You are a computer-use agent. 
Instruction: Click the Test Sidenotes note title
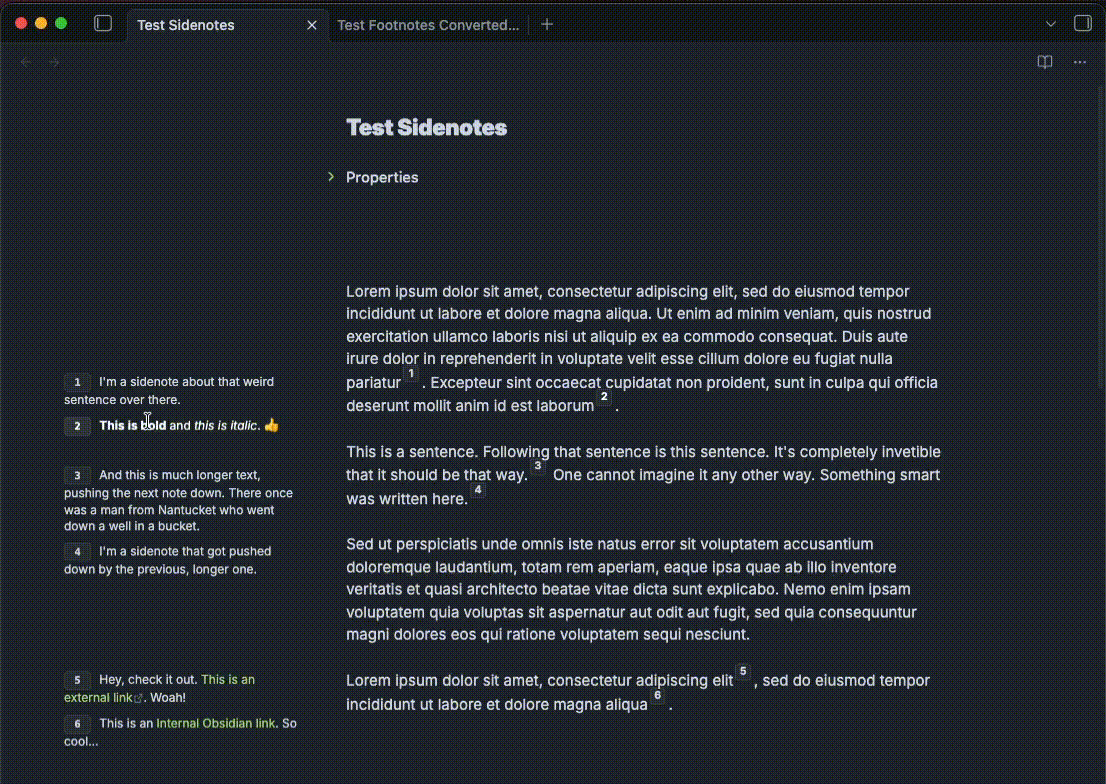(x=426, y=127)
